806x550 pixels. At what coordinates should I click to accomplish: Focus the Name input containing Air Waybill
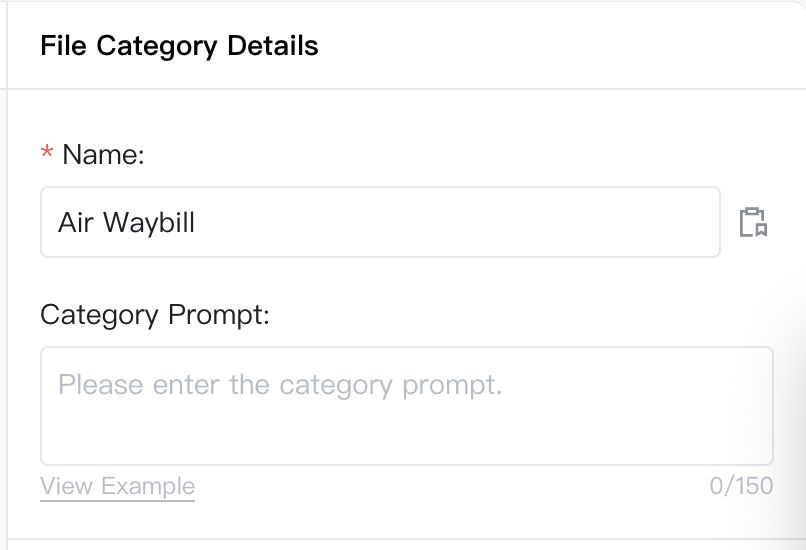(380, 222)
